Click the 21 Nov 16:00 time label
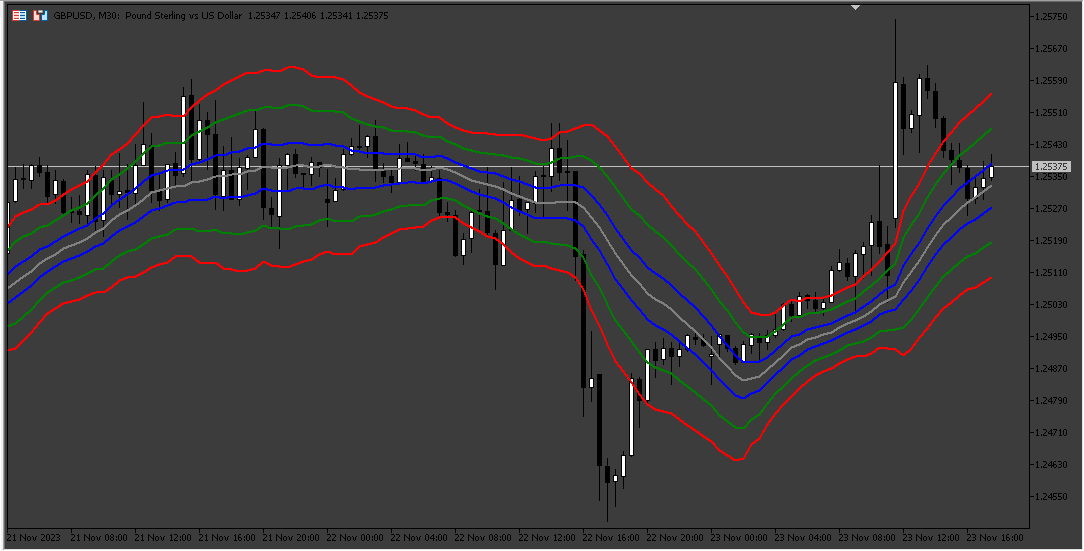The width and height of the screenshot is (1084, 551). 227,538
